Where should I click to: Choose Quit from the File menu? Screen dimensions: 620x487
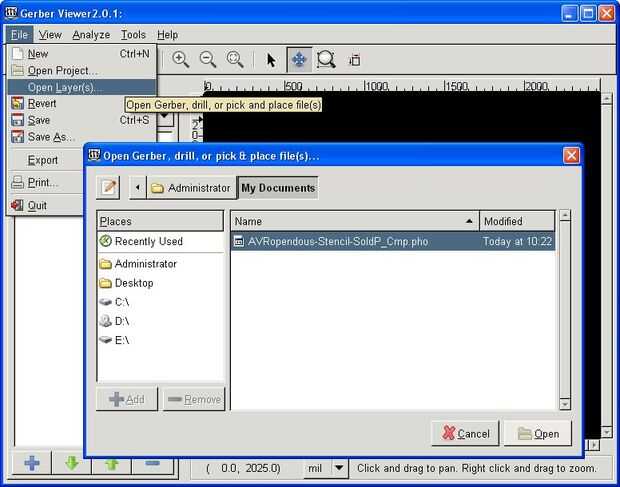46,206
